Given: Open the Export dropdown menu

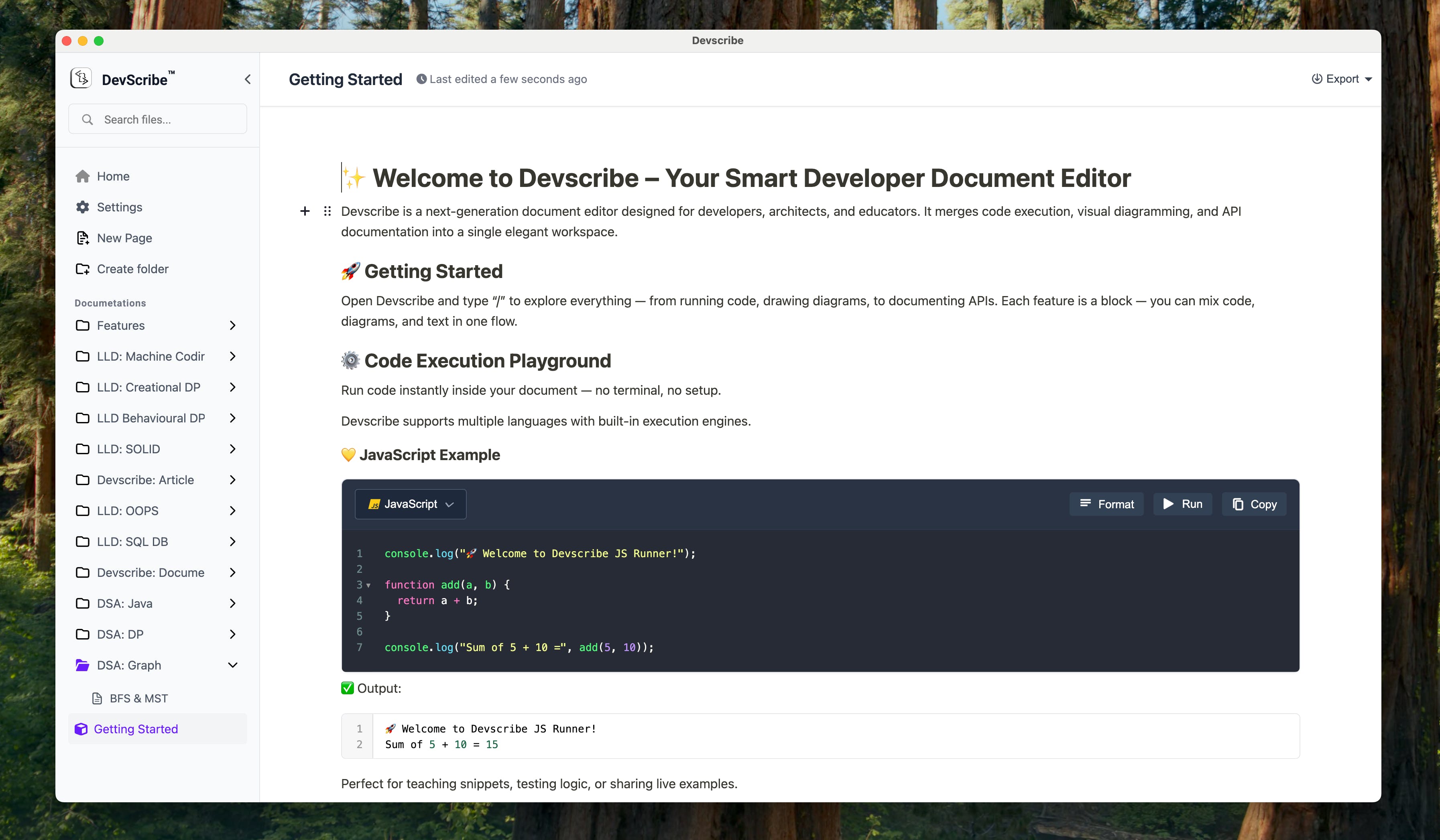Looking at the screenshot, I should [x=1340, y=79].
